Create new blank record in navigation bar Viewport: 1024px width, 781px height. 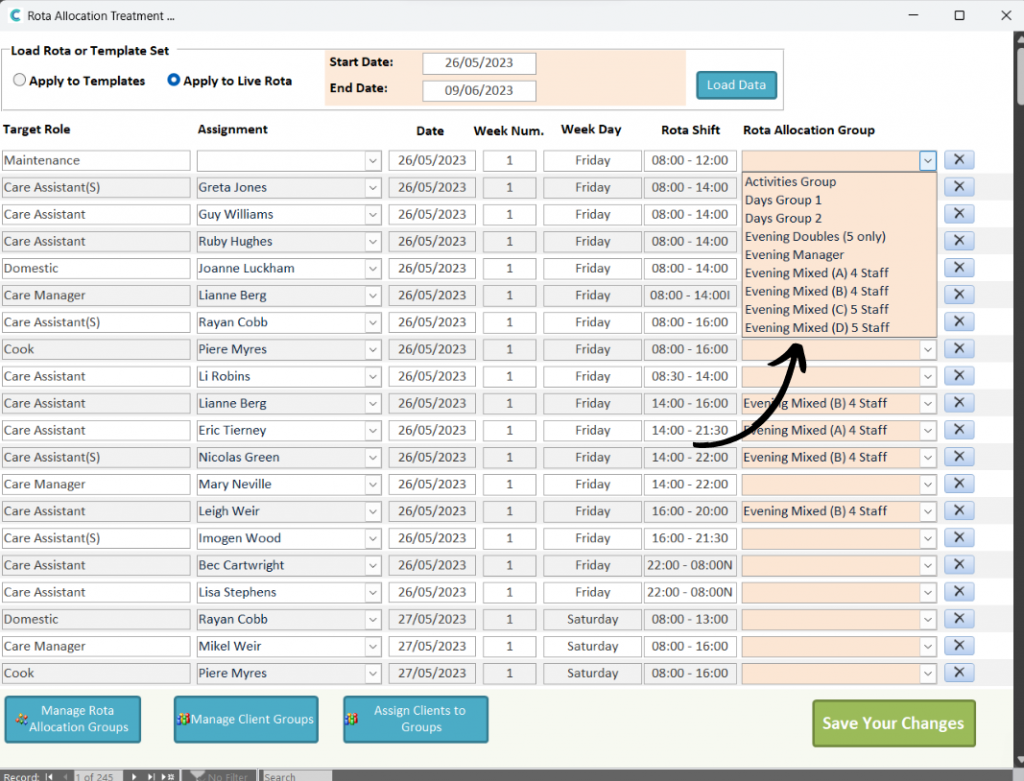170,776
